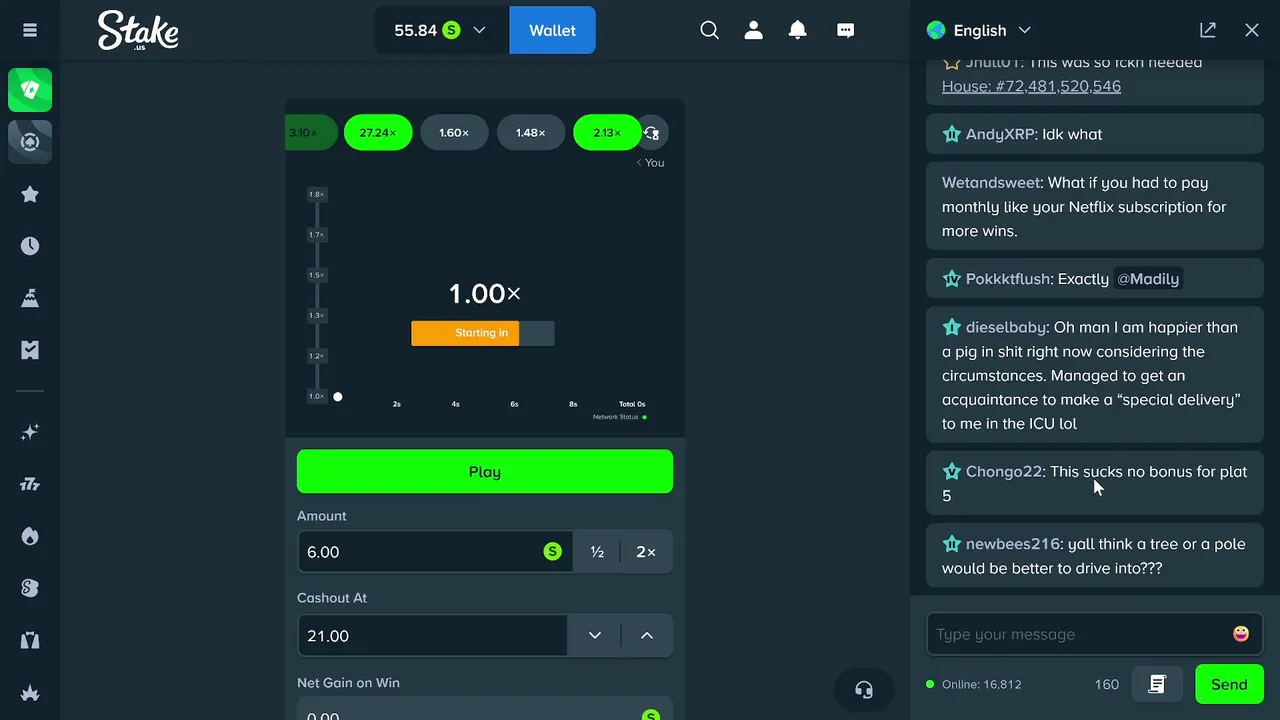Click the @Madily mention tag
Image resolution: width=1280 pixels, height=720 pixels.
click(1148, 279)
